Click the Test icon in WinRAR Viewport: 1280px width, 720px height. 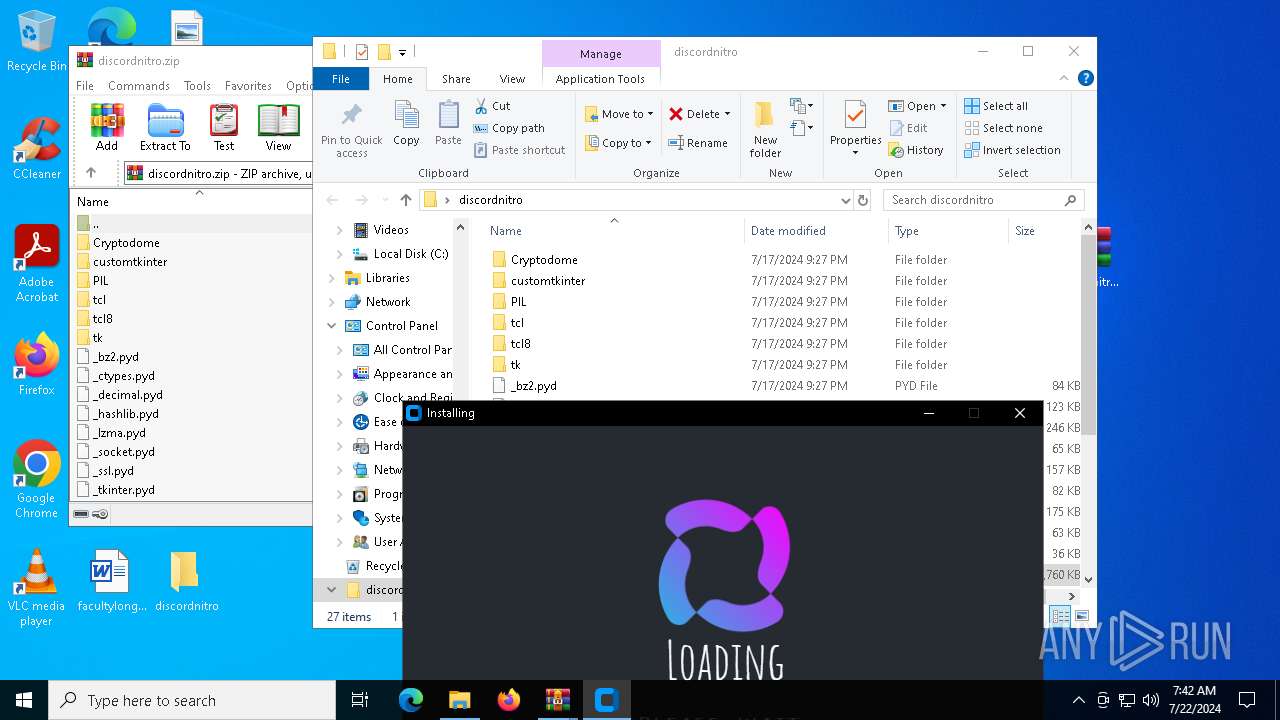224,127
